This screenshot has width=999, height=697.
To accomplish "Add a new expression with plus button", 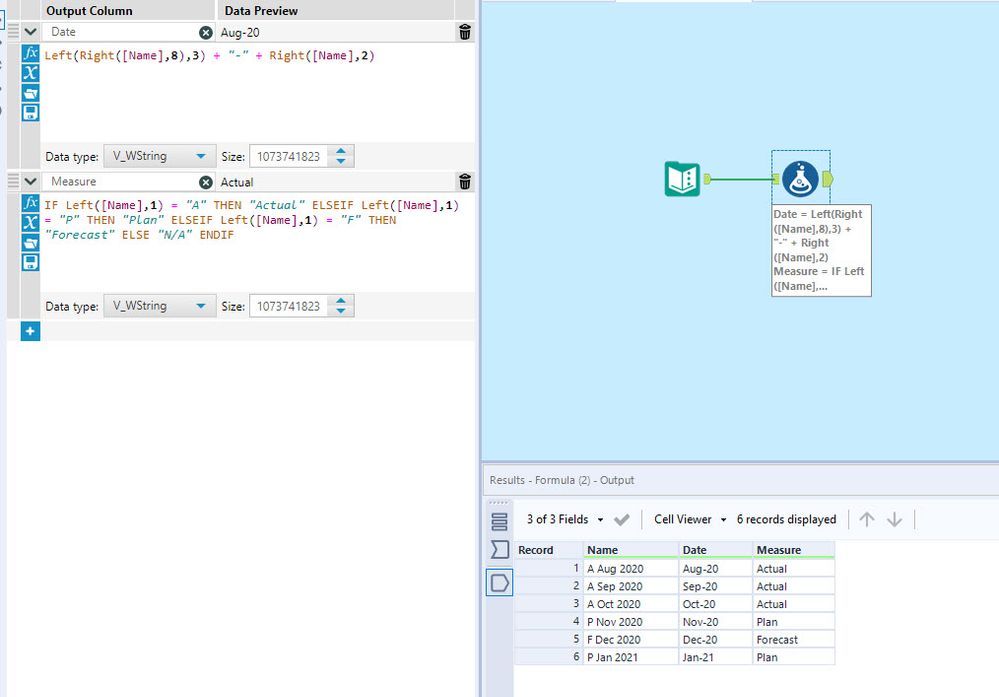I will [30, 331].
